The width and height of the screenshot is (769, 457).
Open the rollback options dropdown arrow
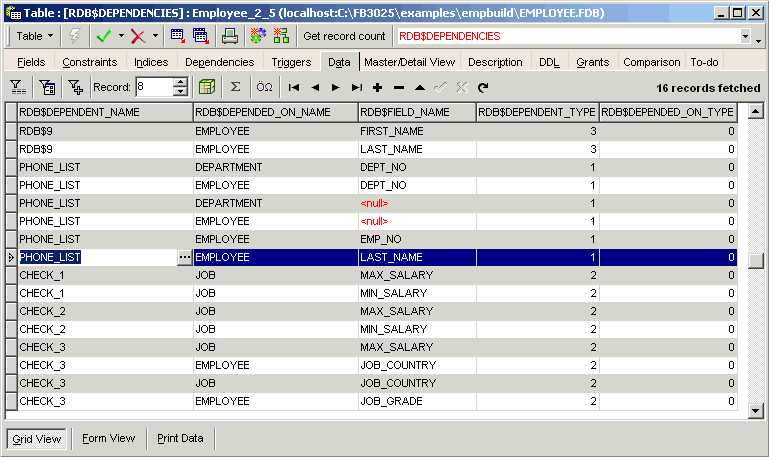[x=155, y=36]
